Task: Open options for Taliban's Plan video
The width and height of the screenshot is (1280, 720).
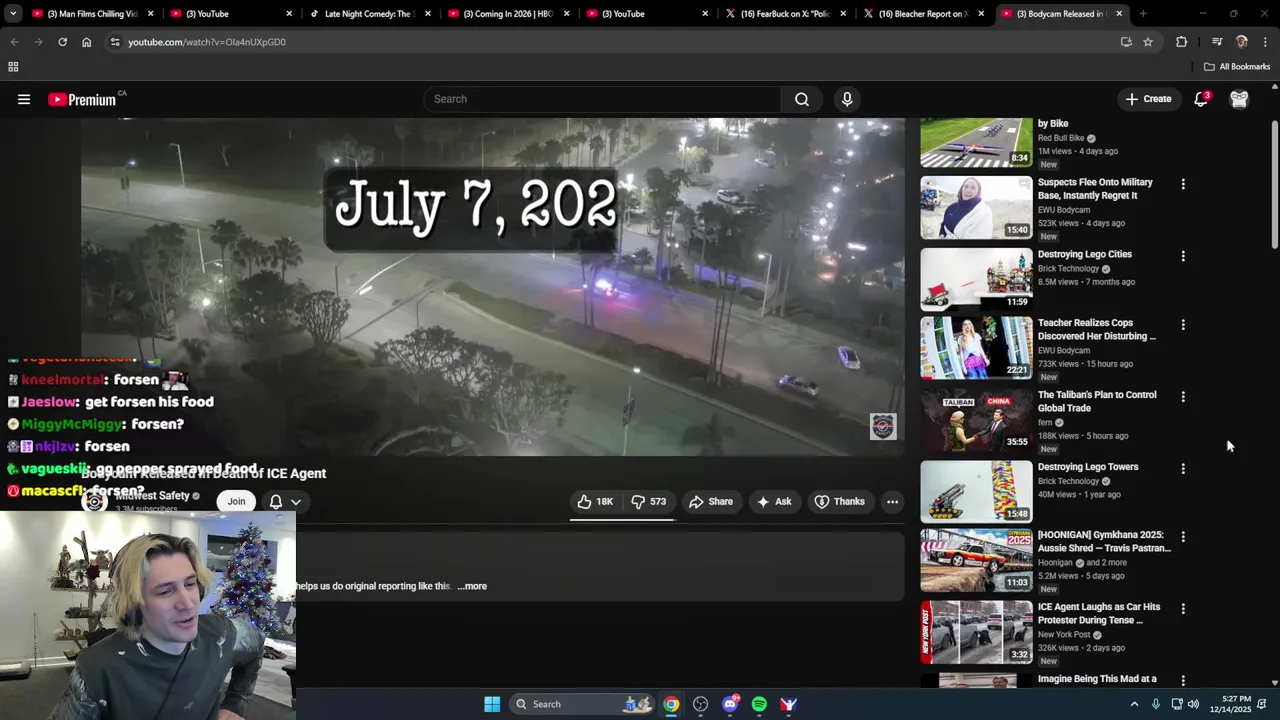Action: (x=1183, y=397)
